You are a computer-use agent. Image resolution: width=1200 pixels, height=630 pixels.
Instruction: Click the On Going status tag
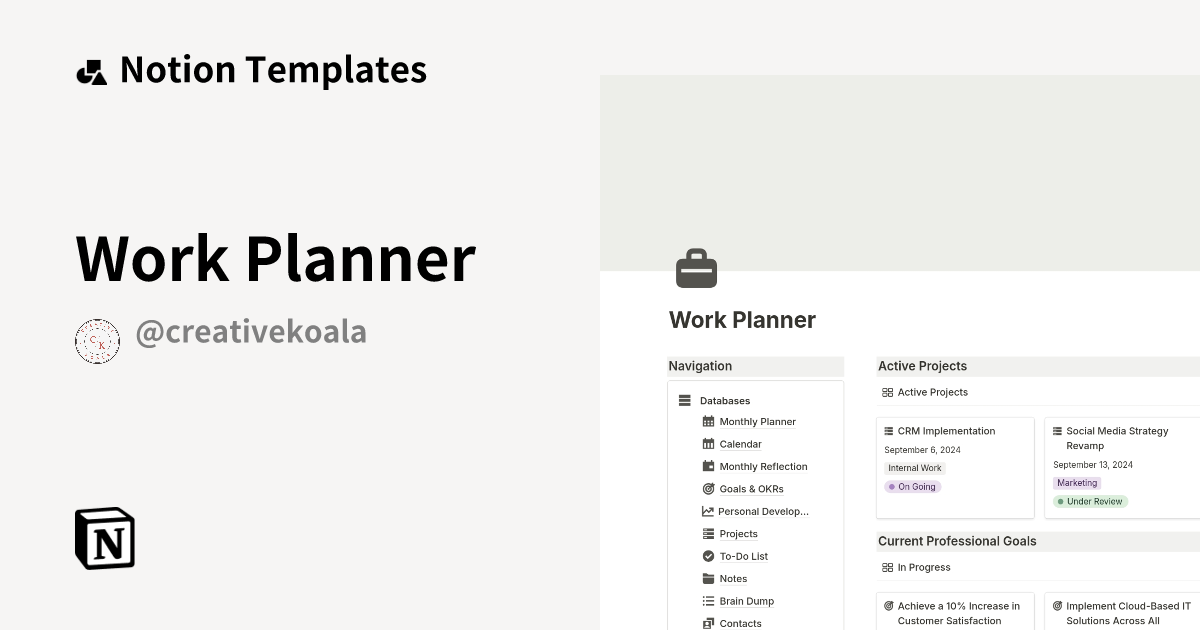pos(912,486)
